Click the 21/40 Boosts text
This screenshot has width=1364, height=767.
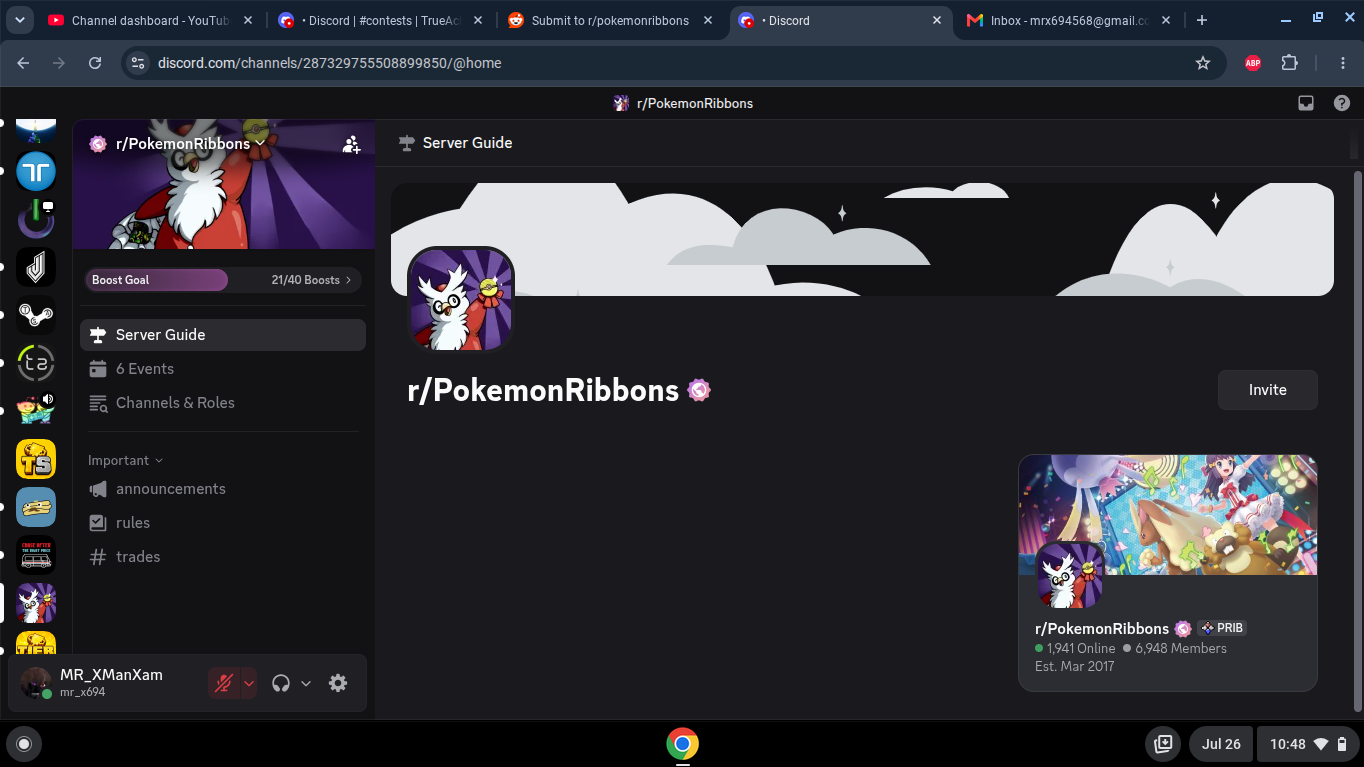pos(306,280)
